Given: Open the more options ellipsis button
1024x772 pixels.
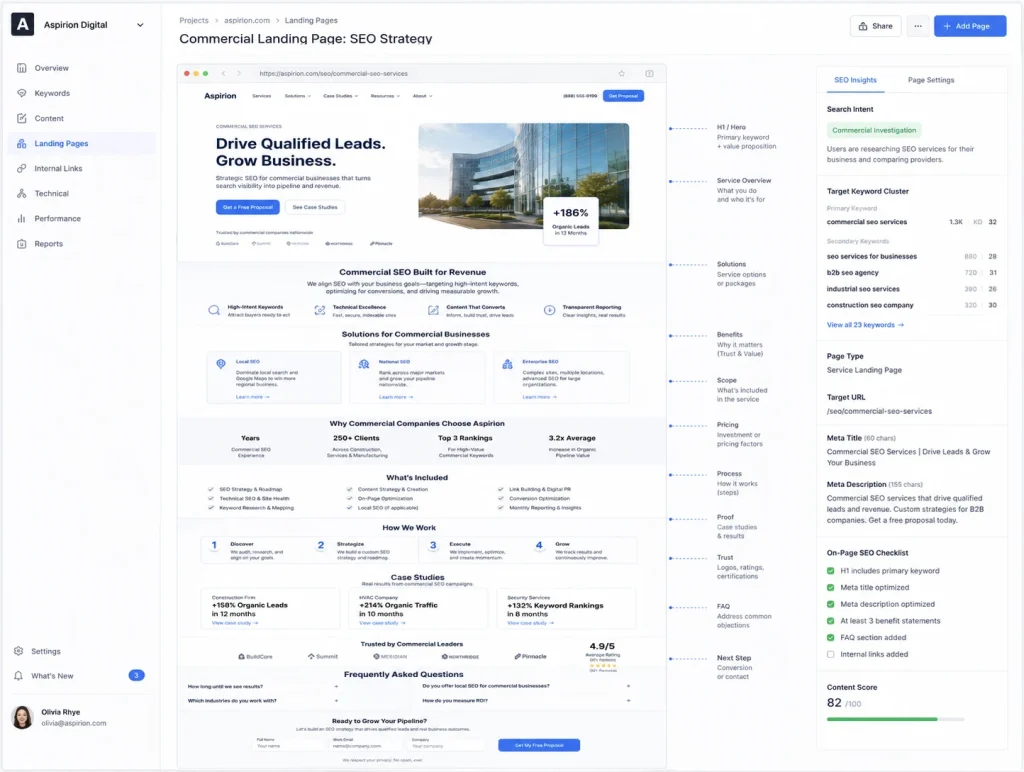Looking at the screenshot, I should [918, 26].
